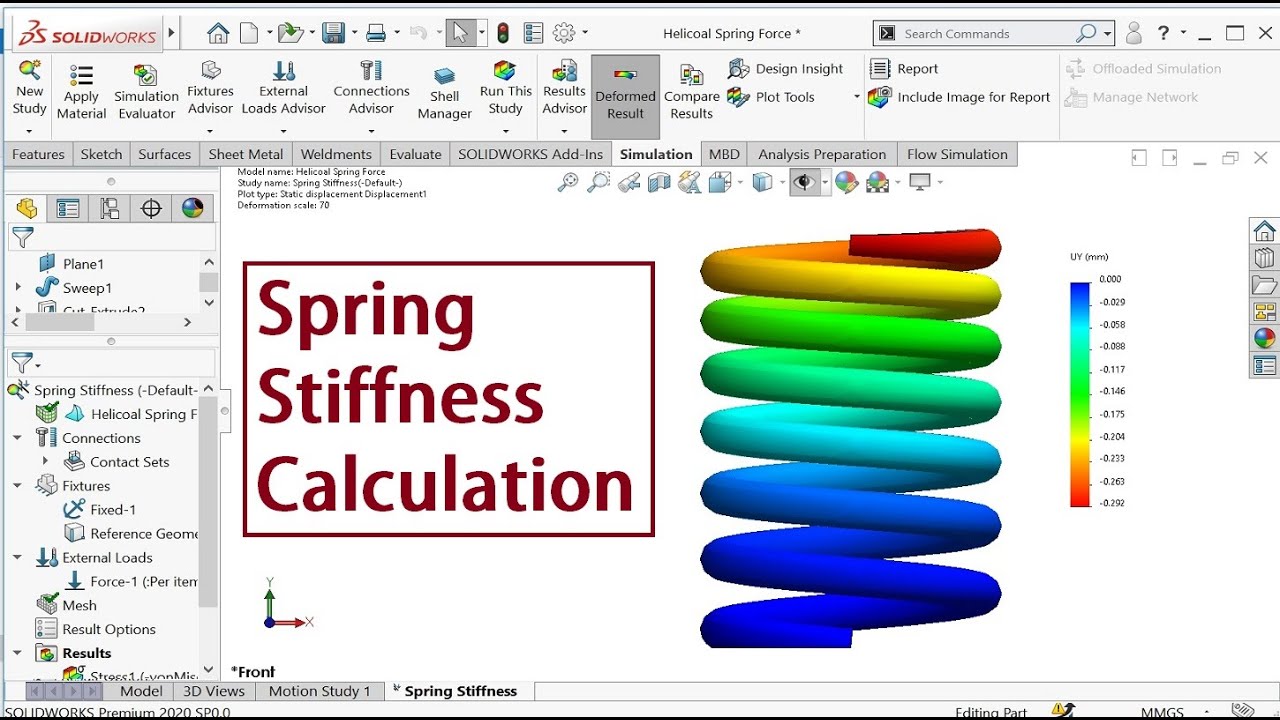Image resolution: width=1280 pixels, height=720 pixels.
Task: Switch to 3D Views tab
Action: point(213,691)
